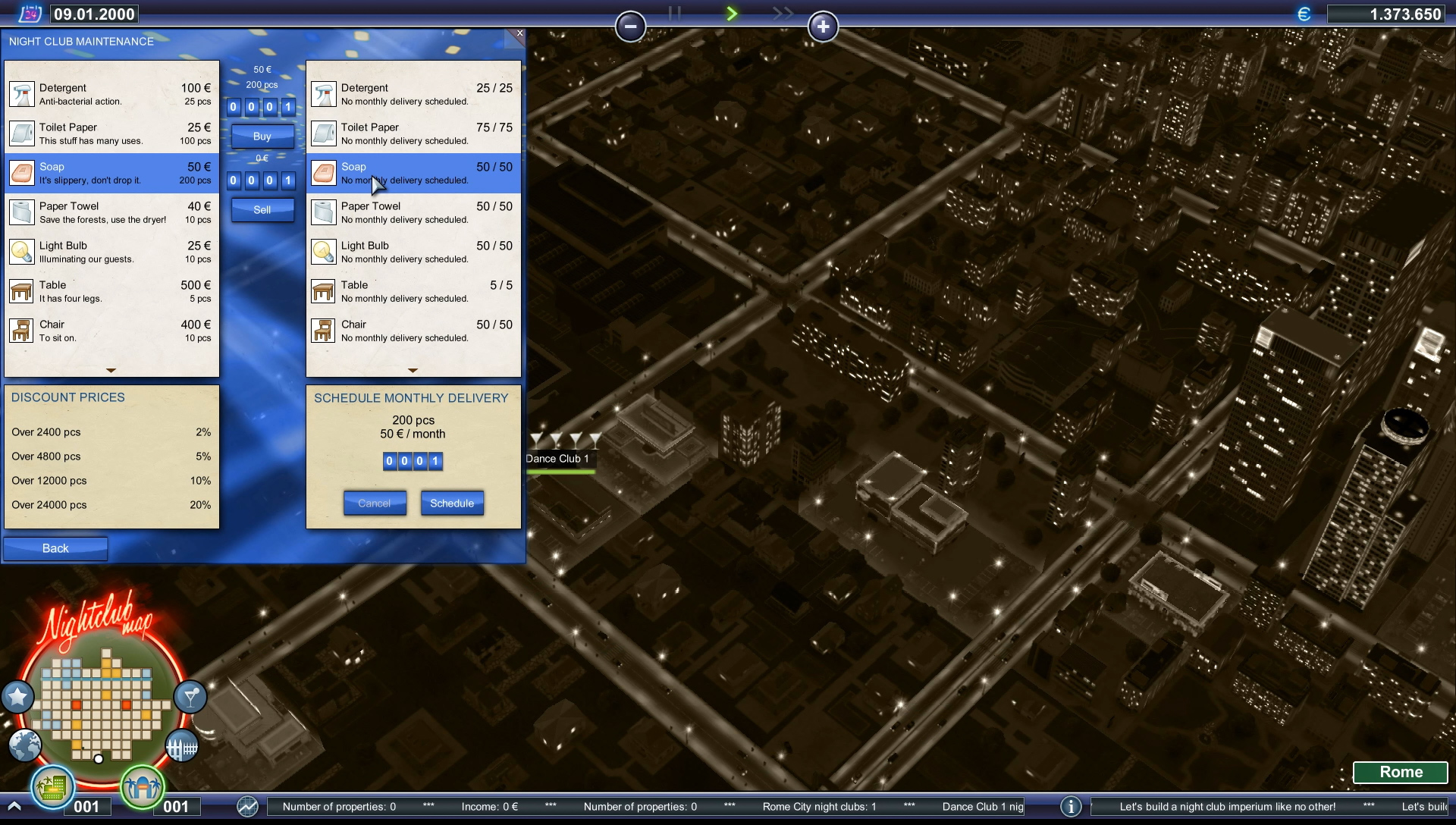Open the cocktail glass view on the map
The height and width of the screenshot is (825, 1456).
[190, 697]
